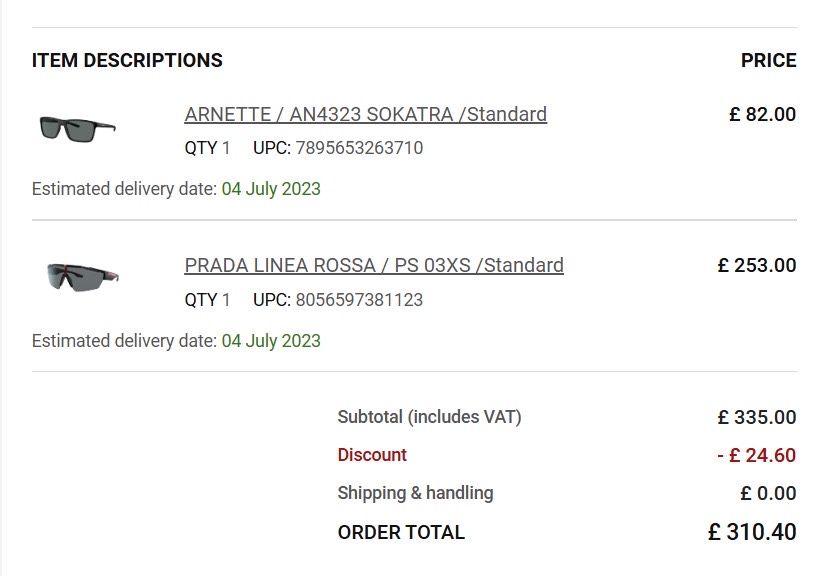Click the black Arnette sunglasses thumbnail
The width and height of the screenshot is (827, 576).
coord(78,128)
